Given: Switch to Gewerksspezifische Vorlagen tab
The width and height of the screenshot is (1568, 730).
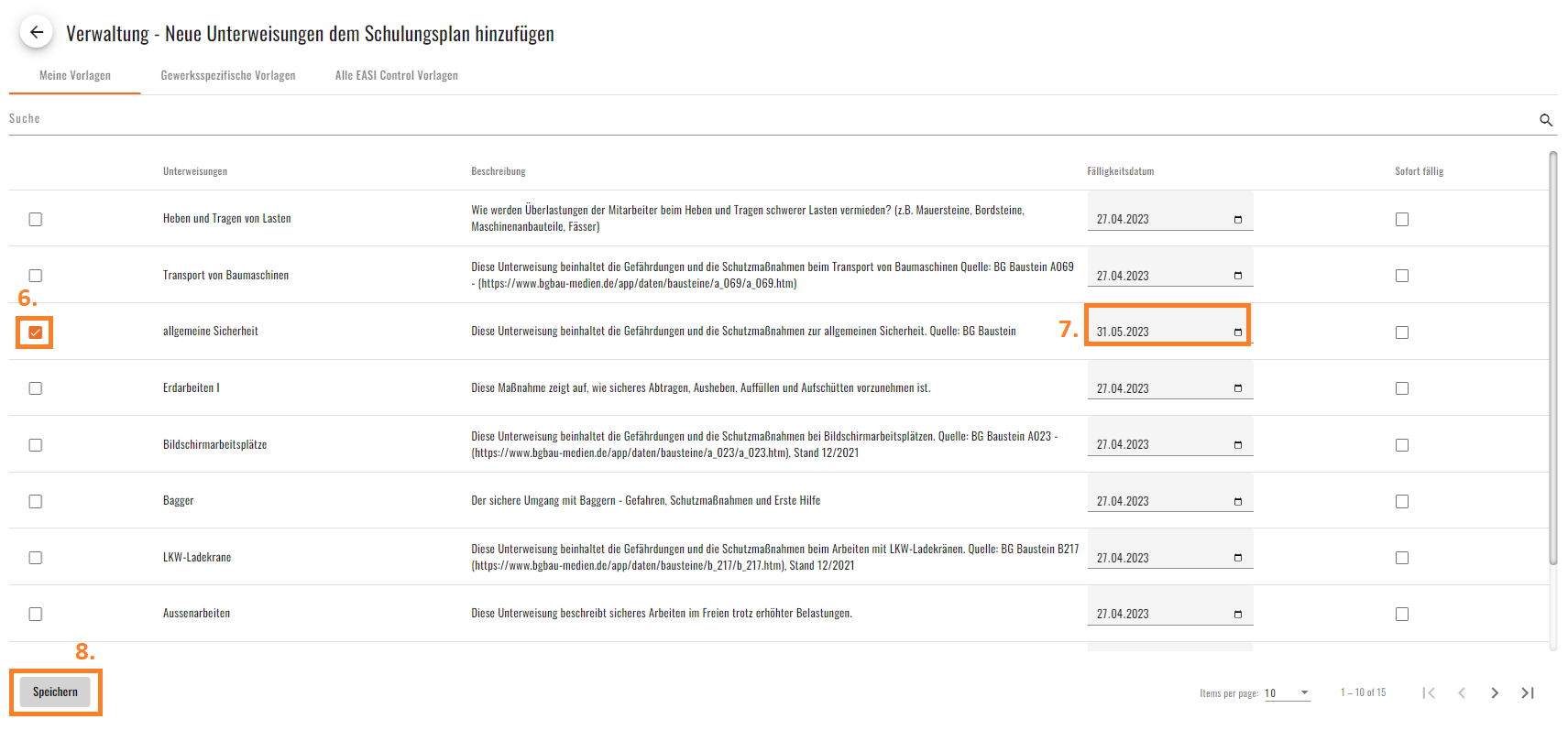Looking at the screenshot, I should coord(228,75).
